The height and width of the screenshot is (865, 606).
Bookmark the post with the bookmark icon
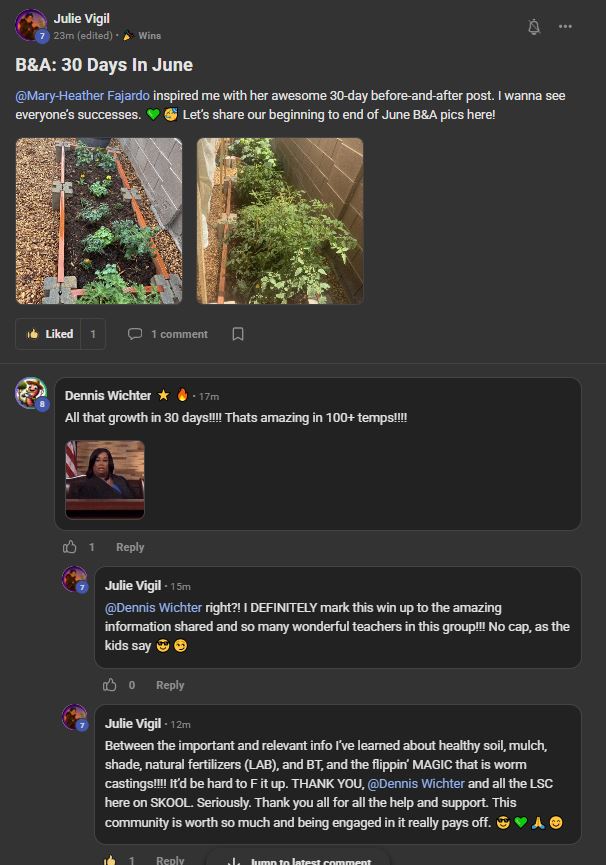238,334
